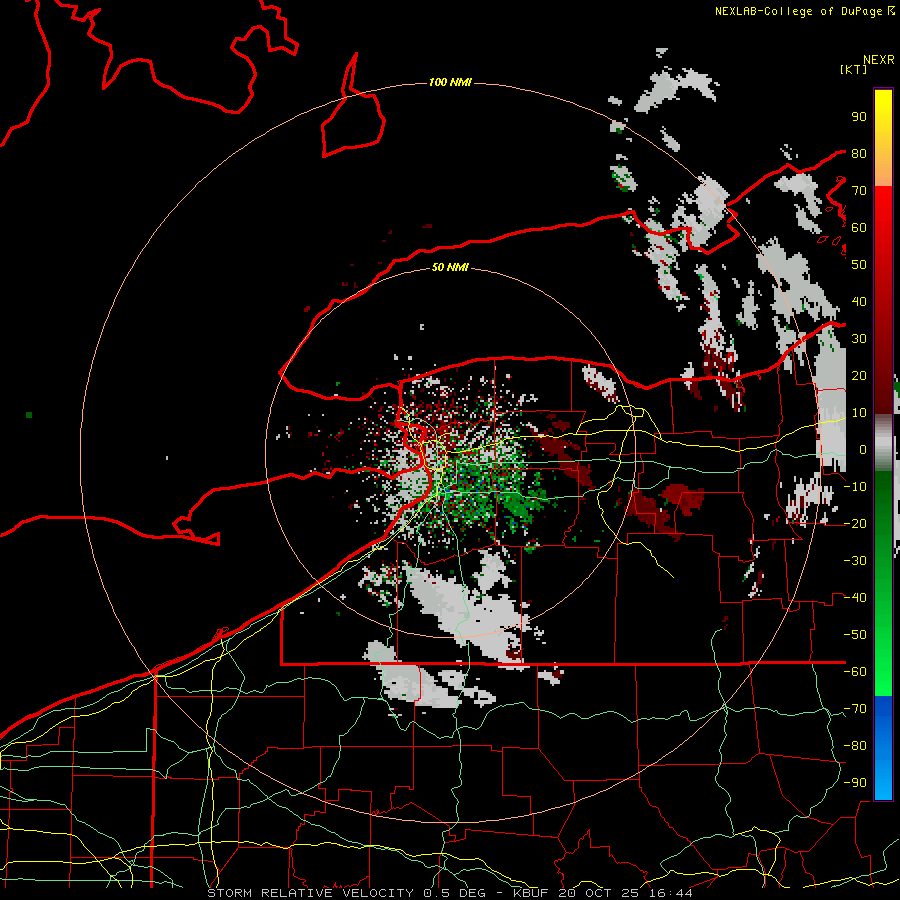Click the 80 value on velocity scale
The width and height of the screenshot is (900, 900).
859,153
